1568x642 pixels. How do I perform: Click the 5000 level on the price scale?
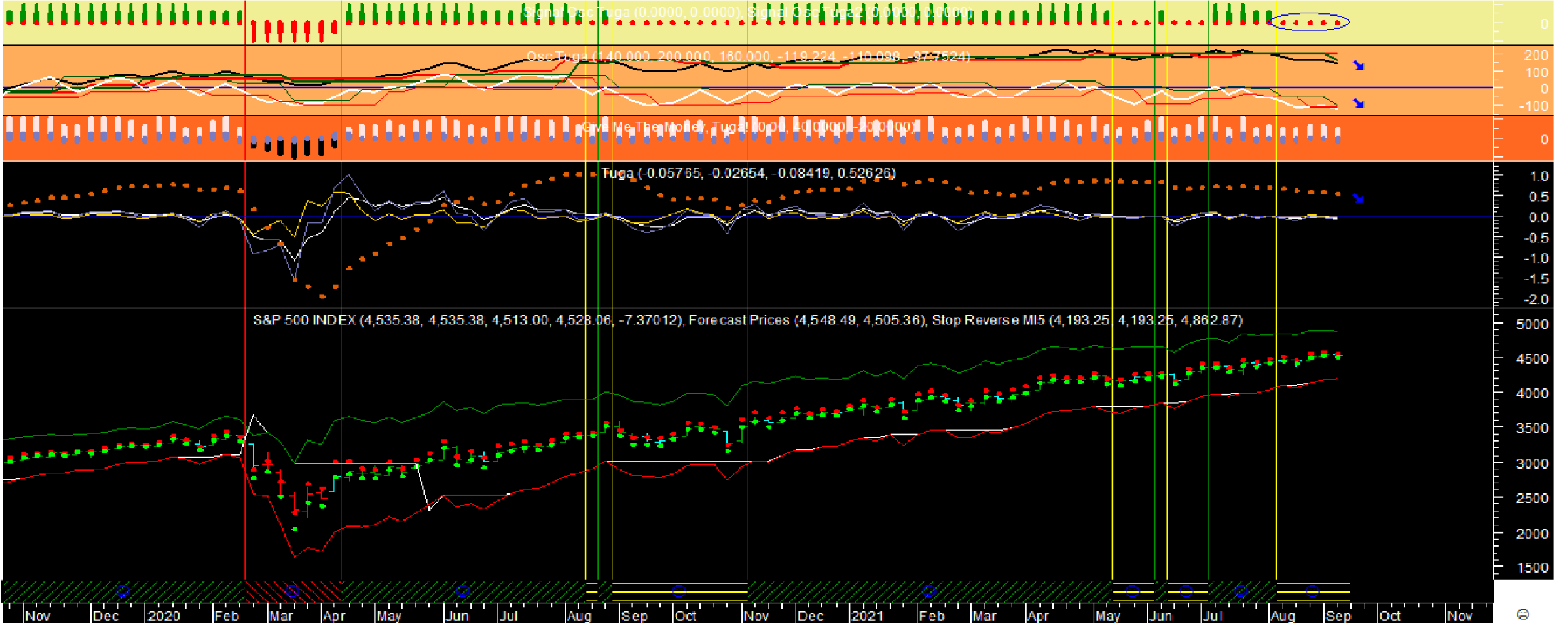click(1532, 324)
